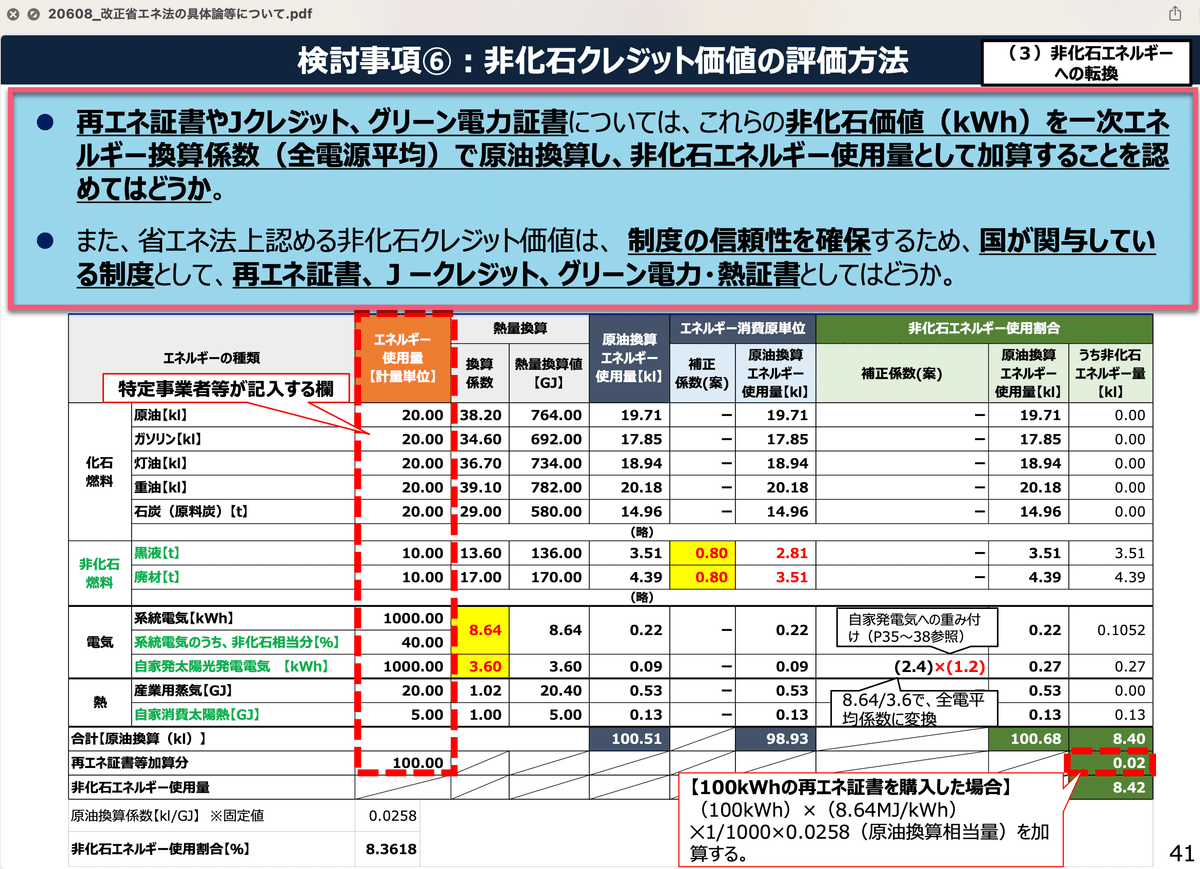Click the 734.00 heat value for 灯油

[x=557, y=463]
